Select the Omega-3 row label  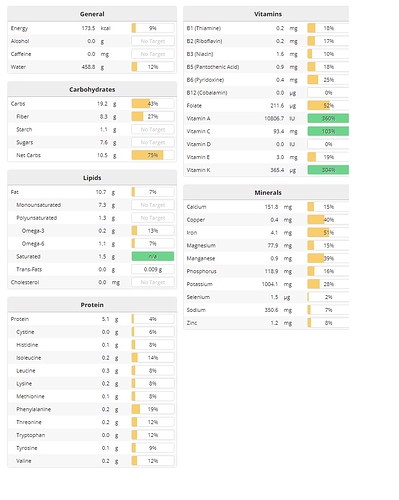[33, 231]
